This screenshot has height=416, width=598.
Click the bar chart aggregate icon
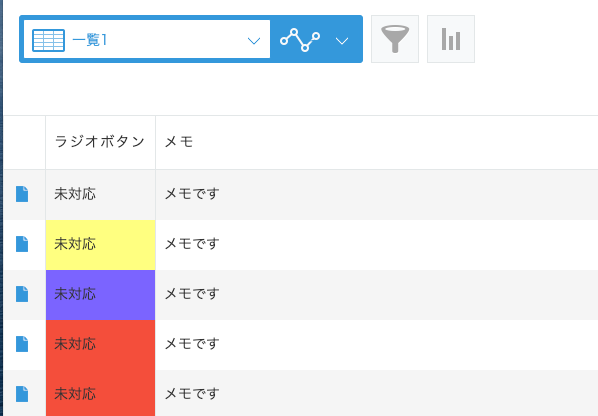coord(451,39)
